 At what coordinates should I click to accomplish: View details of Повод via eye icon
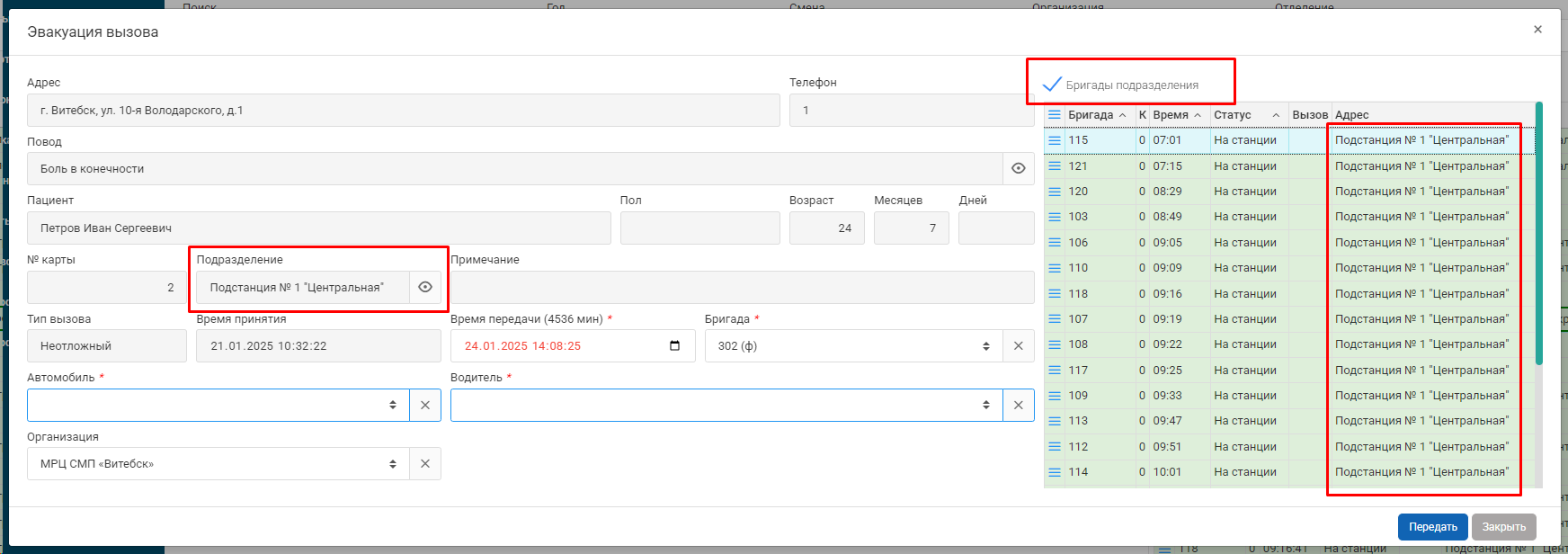(x=1019, y=169)
